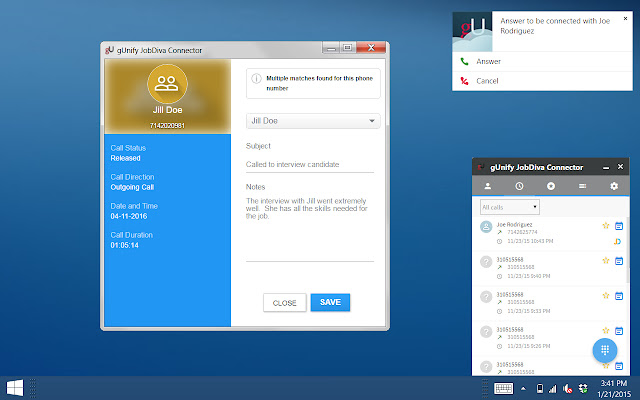640x400 pixels.
Task: Toggle the favorite star for Joe Rodriguez
Action: (606, 225)
